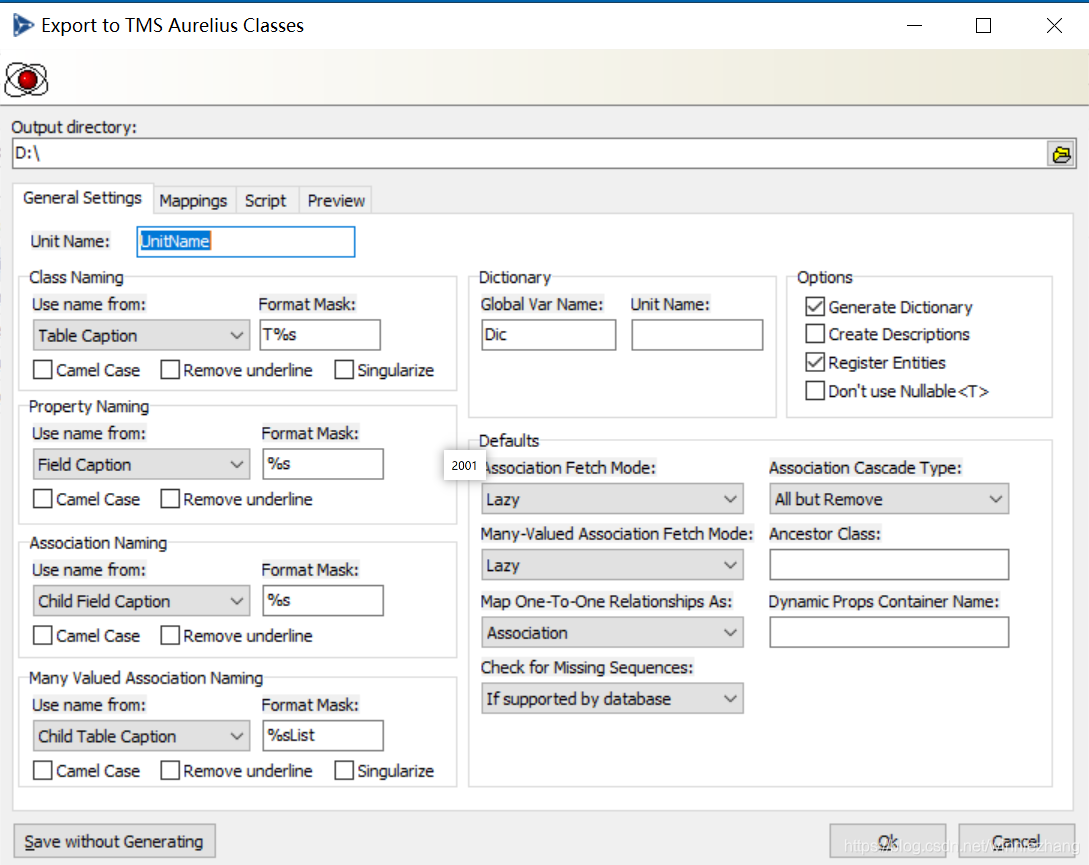Click the red atom TMS Aurelius icon
This screenshot has width=1089, height=865.
pyautogui.click(x=26, y=79)
